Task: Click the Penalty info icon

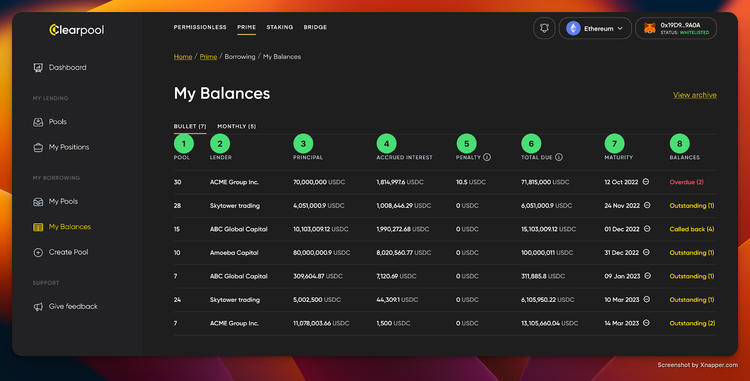Action: click(x=487, y=157)
